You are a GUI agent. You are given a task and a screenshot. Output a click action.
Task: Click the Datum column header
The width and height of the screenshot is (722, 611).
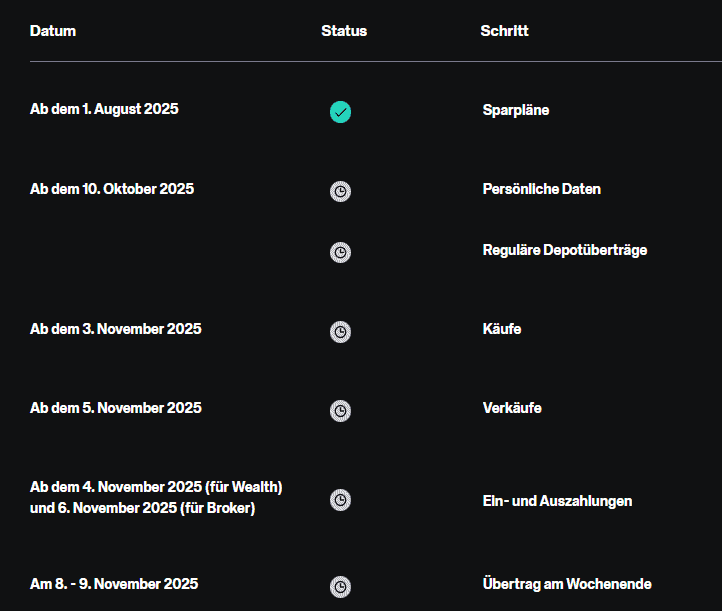coord(53,31)
